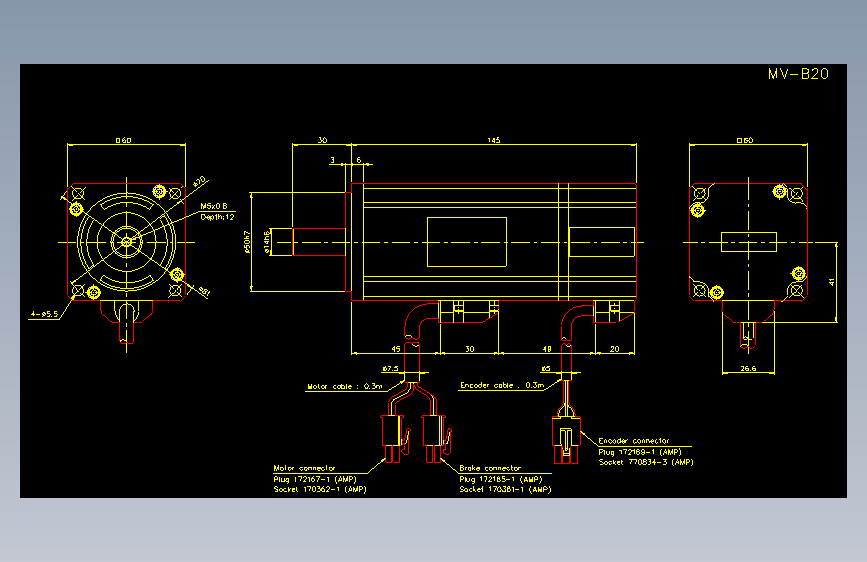Click the M5x0.8 thread callout
The image size is (867, 562).
[x=214, y=206]
